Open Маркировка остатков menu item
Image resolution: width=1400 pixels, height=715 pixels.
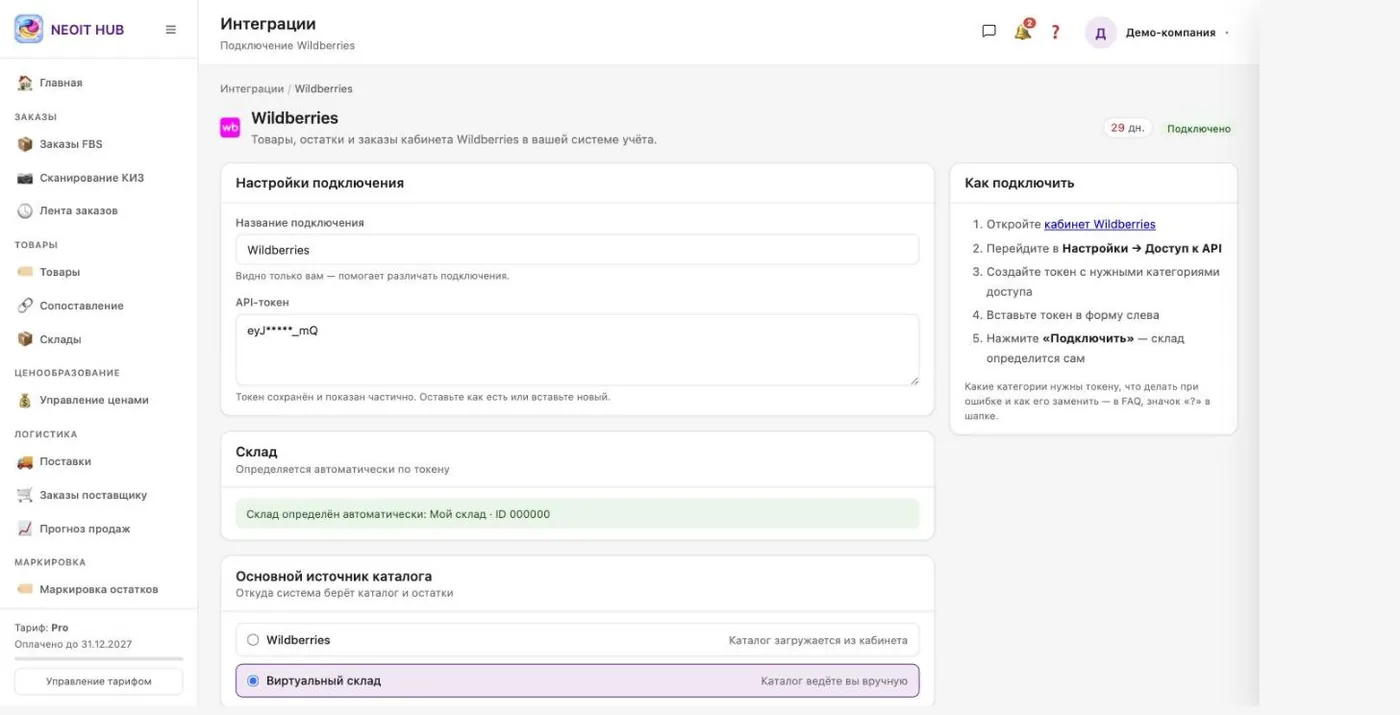[x=98, y=589]
